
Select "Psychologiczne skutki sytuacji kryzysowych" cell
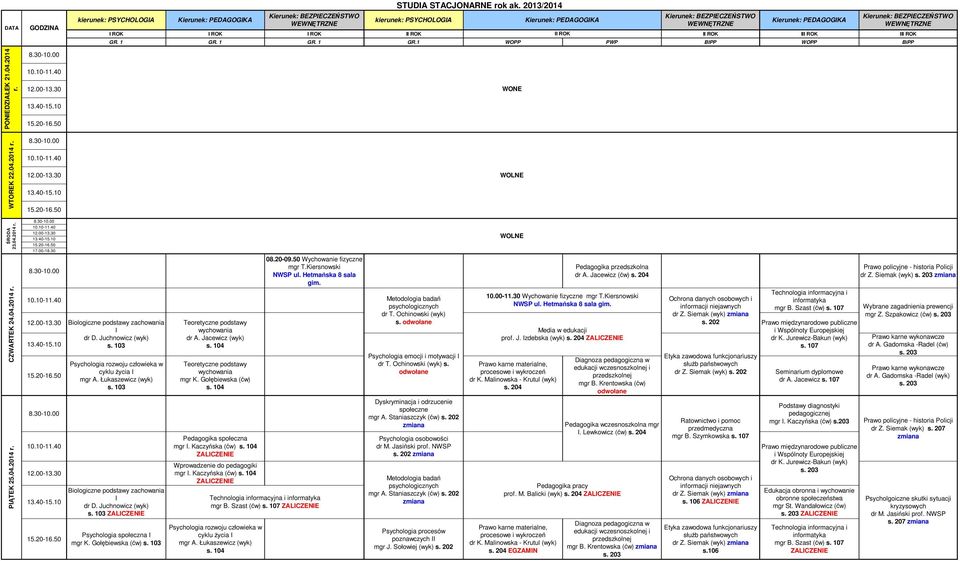(x=909, y=510)
